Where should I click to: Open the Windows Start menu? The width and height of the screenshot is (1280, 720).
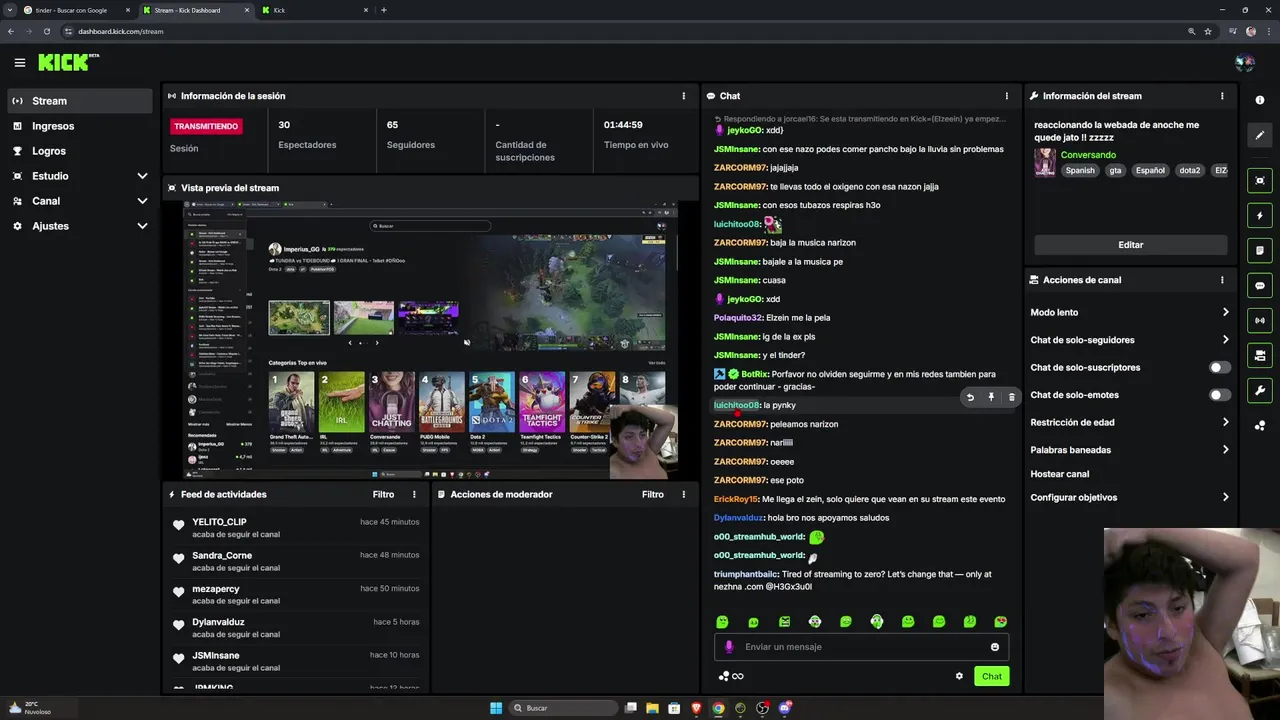coord(496,708)
